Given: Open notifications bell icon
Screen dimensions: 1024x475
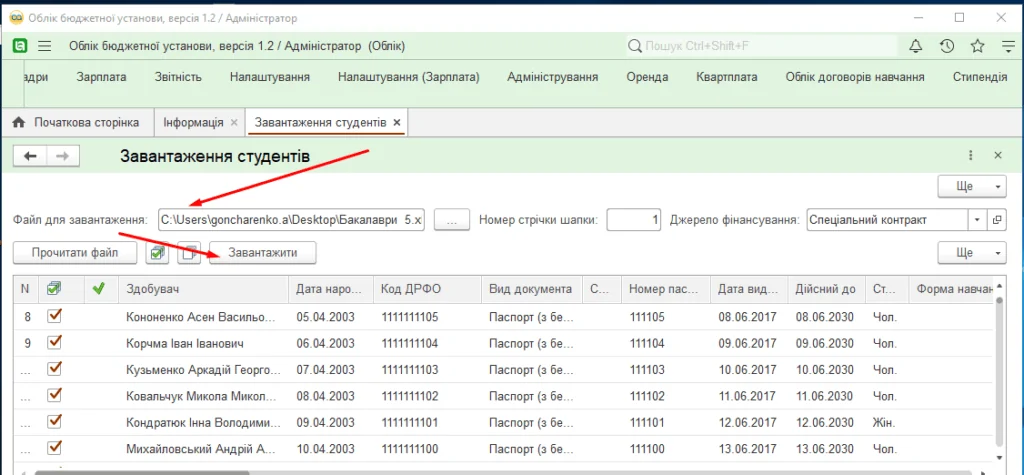Looking at the screenshot, I should [916, 46].
